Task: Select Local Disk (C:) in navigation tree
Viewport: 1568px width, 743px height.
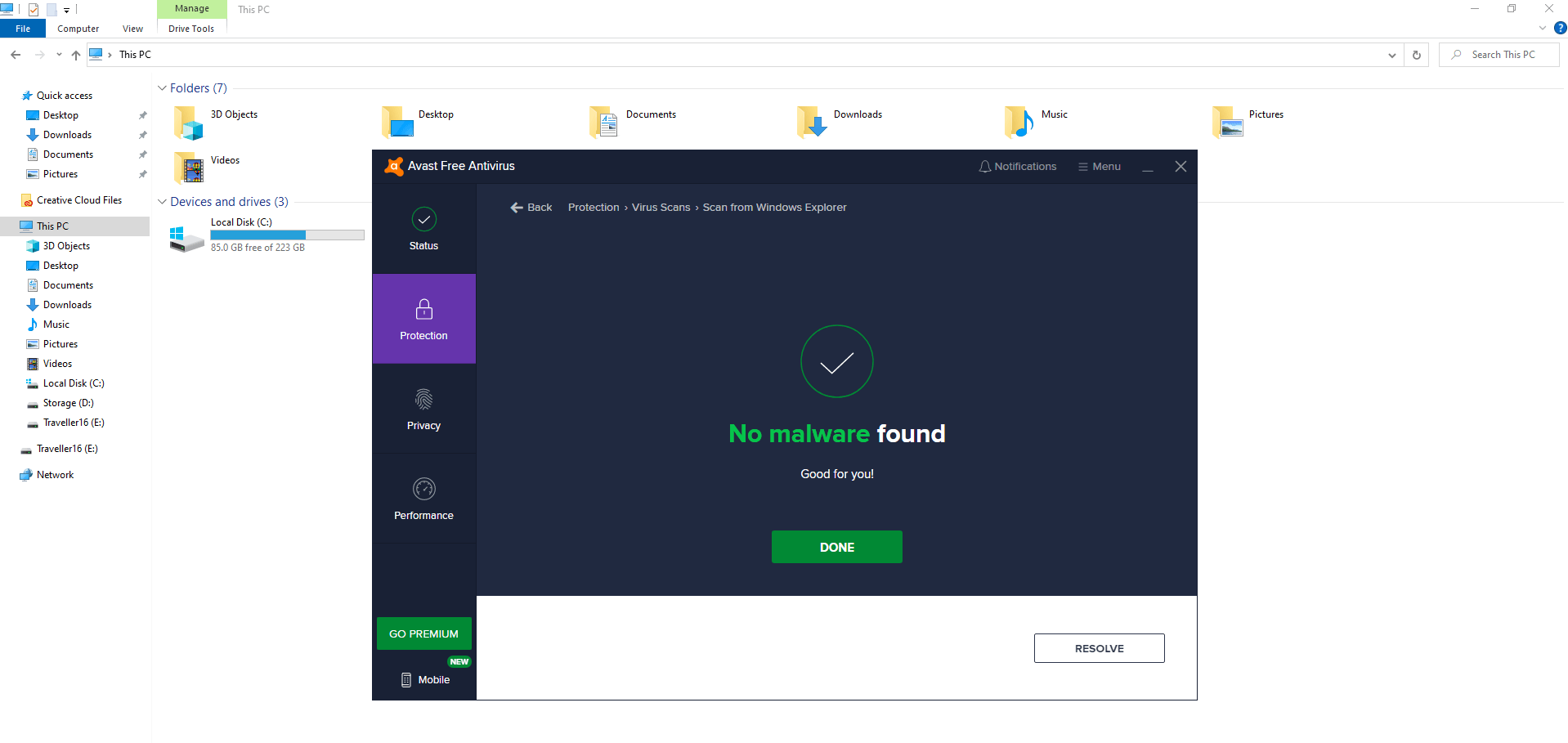Action: (74, 383)
